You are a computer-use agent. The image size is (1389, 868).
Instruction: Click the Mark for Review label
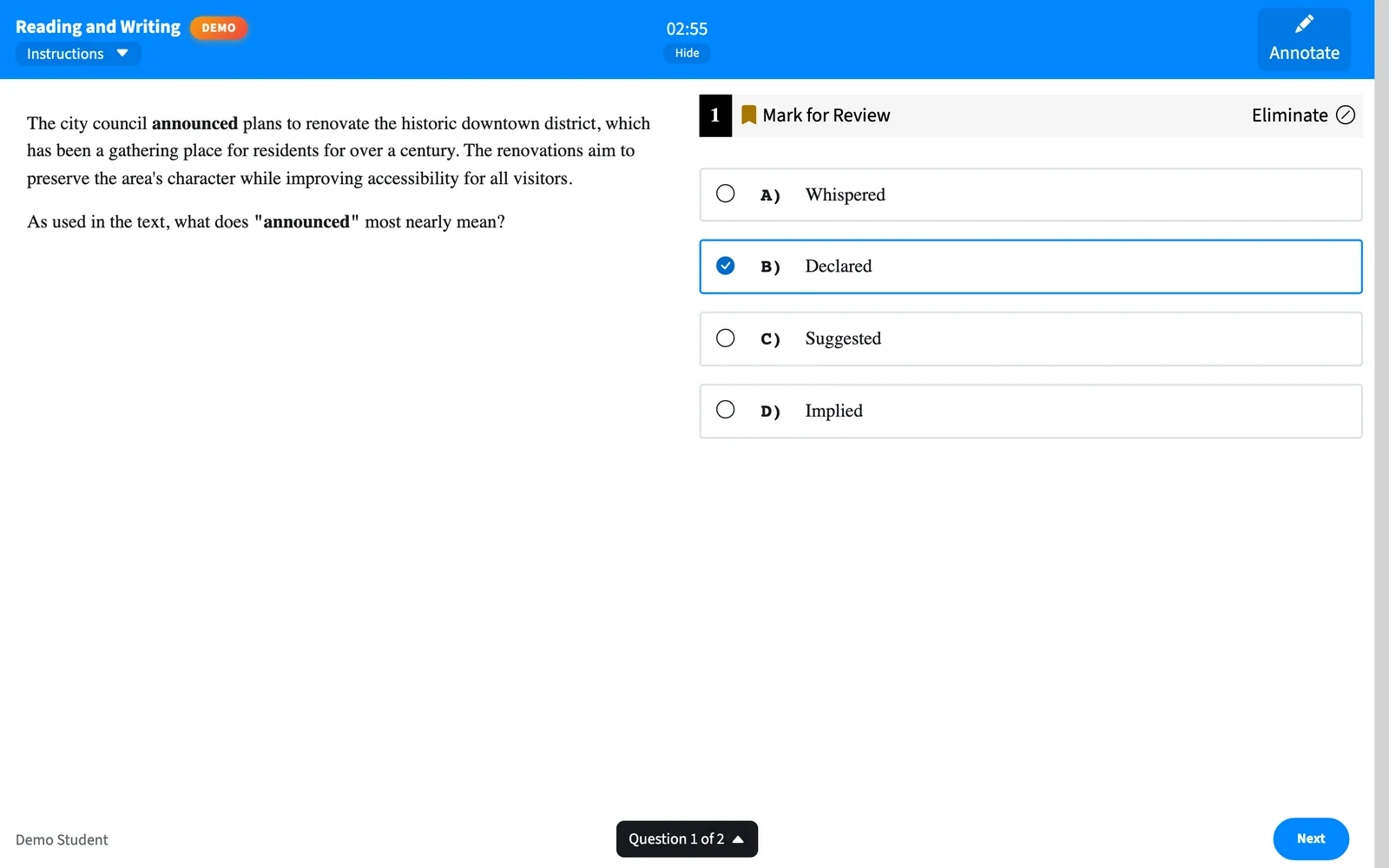click(x=826, y=115)
